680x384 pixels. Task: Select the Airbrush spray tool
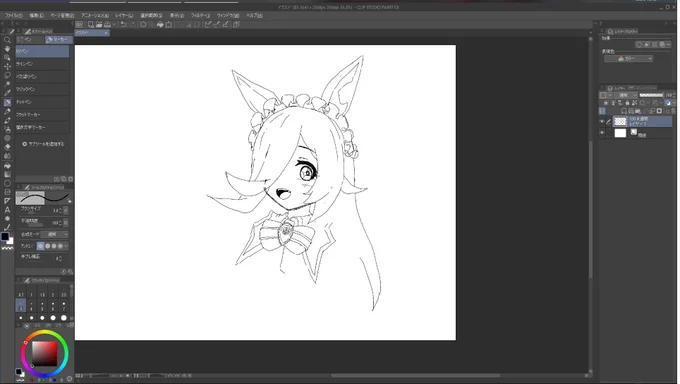point(7,129)
